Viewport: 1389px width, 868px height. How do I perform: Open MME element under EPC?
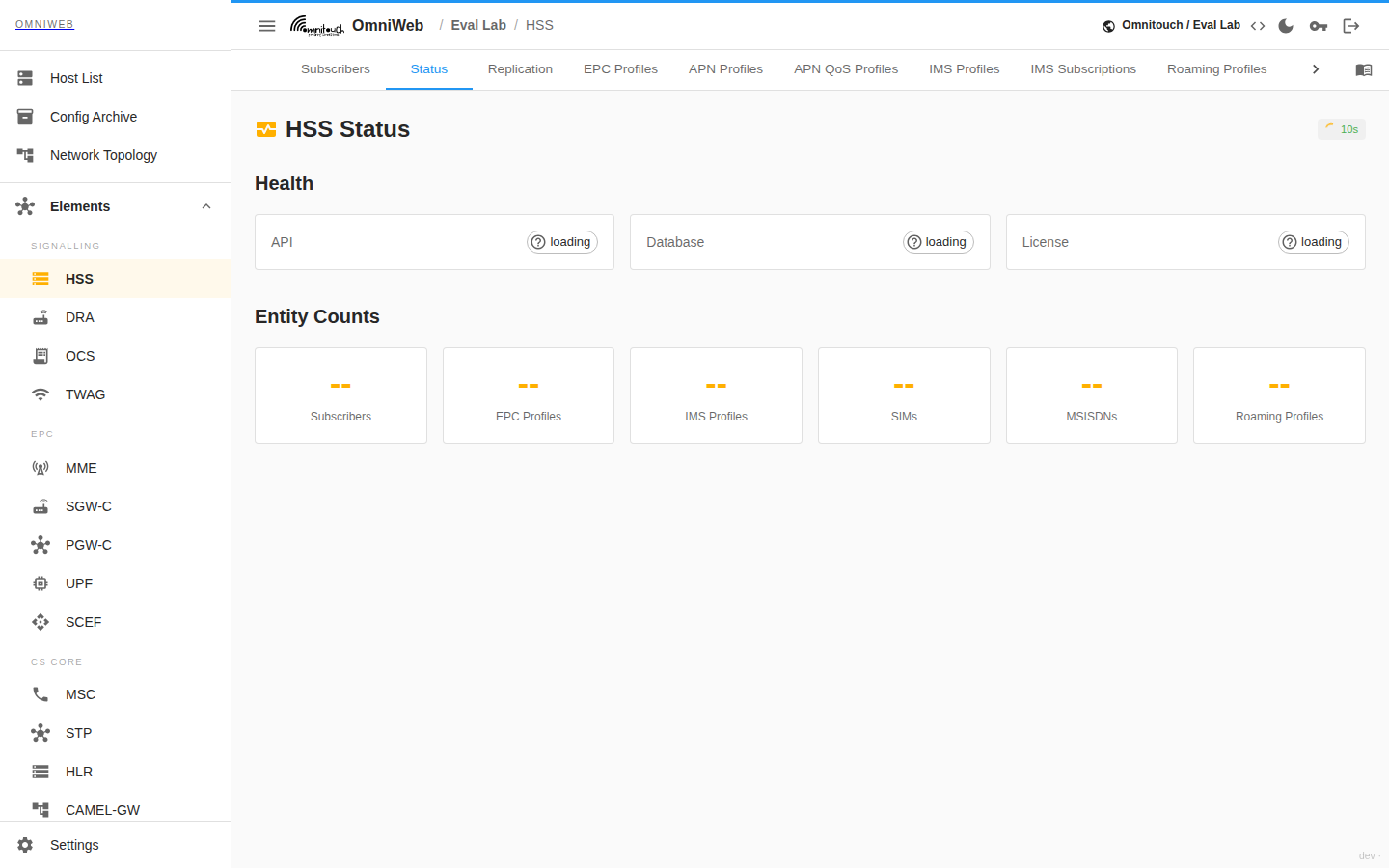(116, 468)
